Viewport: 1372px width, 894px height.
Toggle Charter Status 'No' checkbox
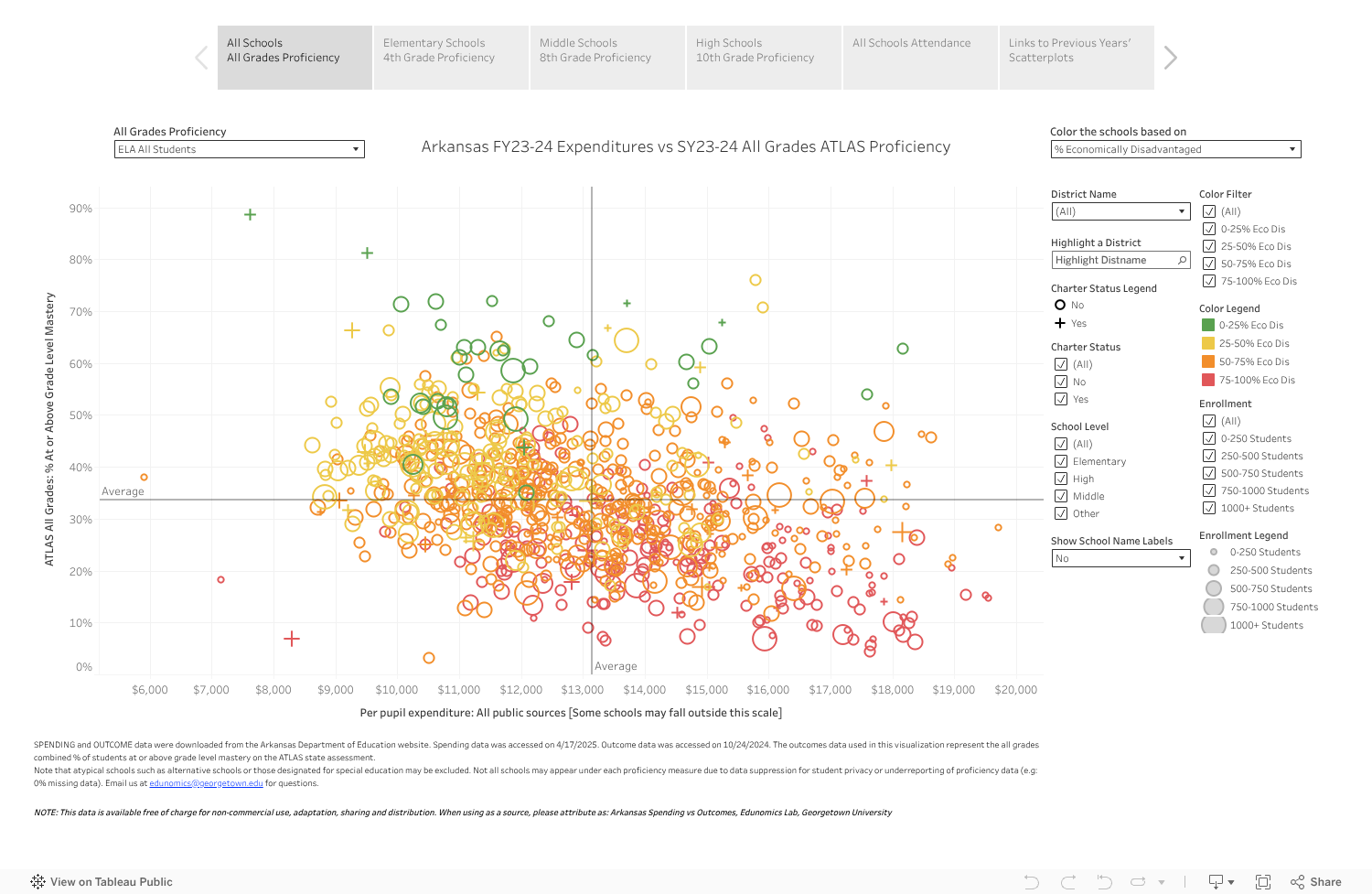point(1061,382)
